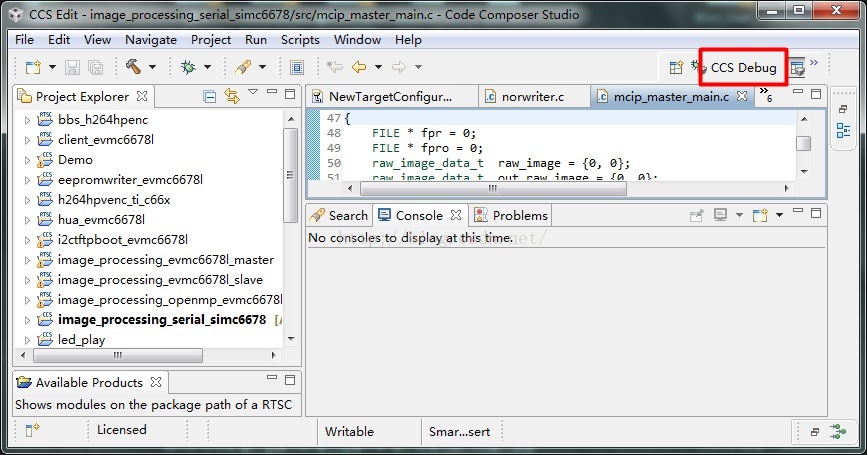The width and height of the screenshot is (867, 455).
Task: Click the Save All toolbar icon
Action: tap(96, 67)
